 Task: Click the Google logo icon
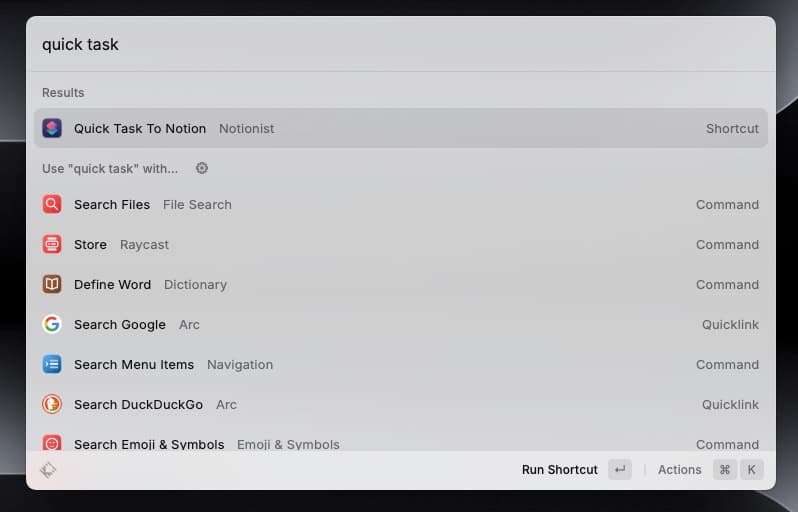[x=52, y=324]
